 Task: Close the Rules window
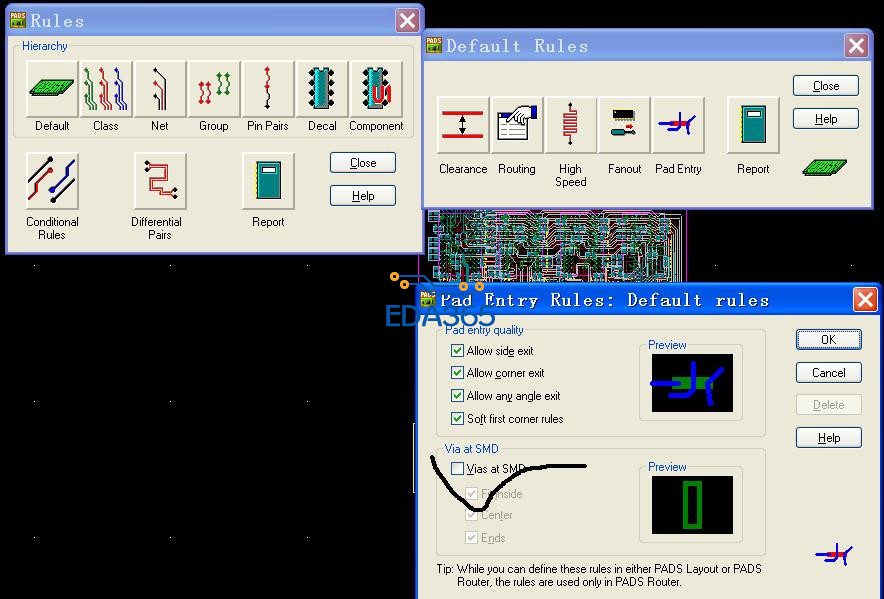coord(407,21)
